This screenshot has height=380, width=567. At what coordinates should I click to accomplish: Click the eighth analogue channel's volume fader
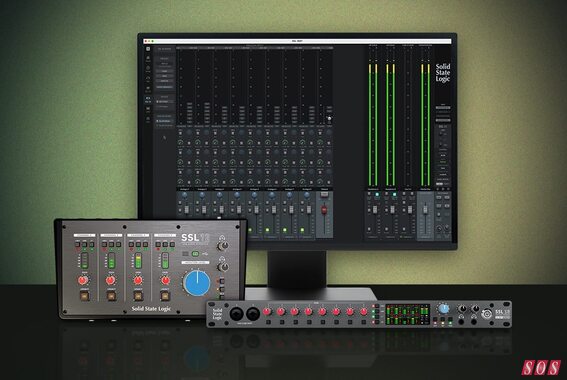click(x=309, y=209)
